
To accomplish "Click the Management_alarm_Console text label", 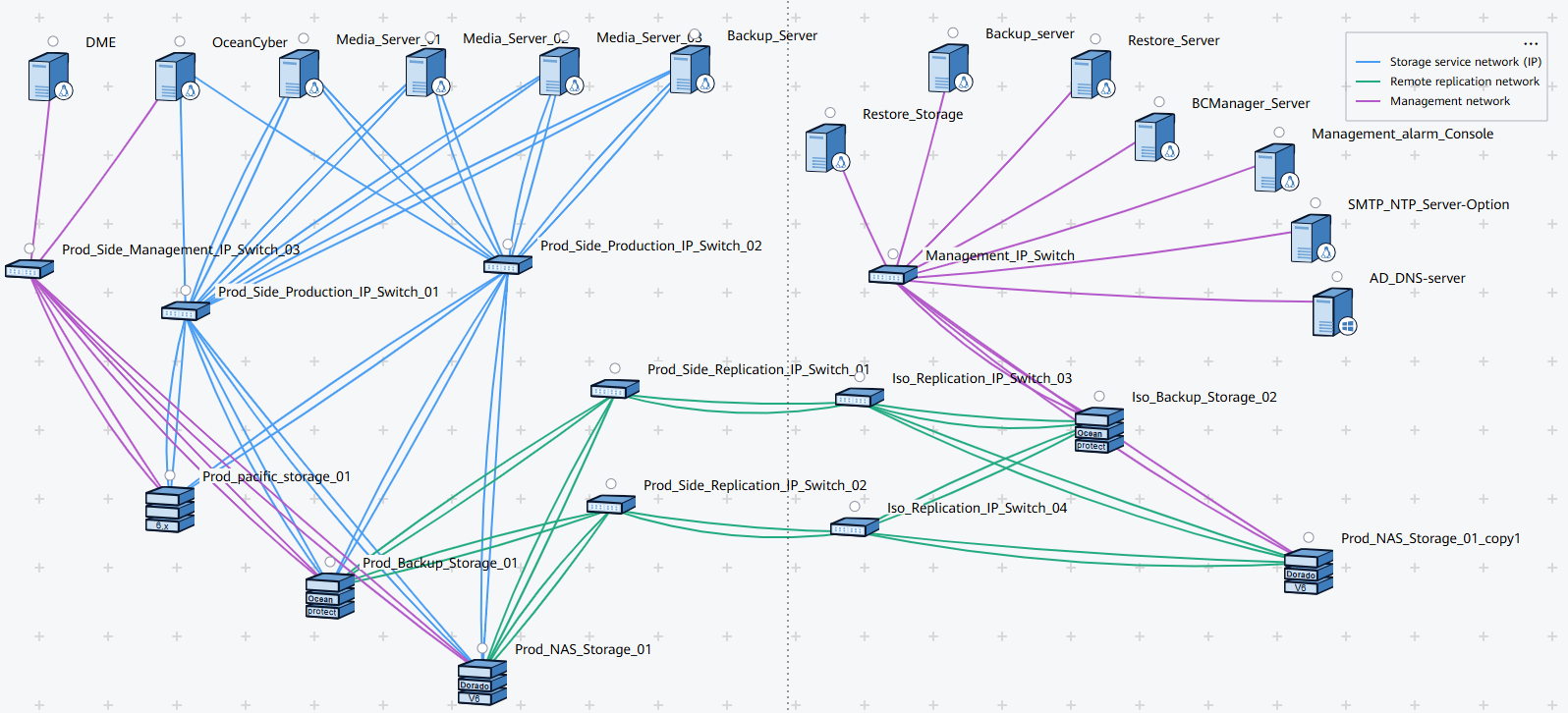I will pos(1402,134).
